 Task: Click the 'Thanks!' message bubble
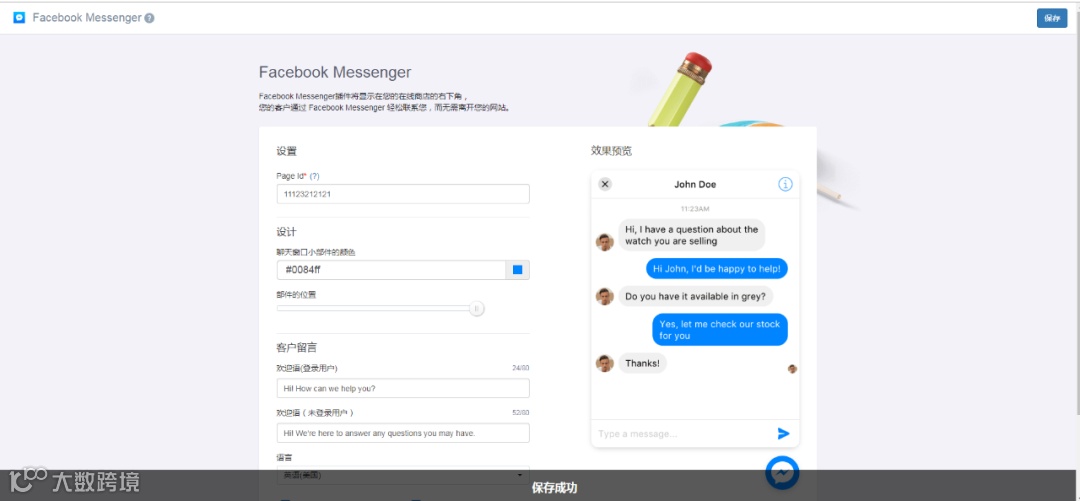coord(642,363)
